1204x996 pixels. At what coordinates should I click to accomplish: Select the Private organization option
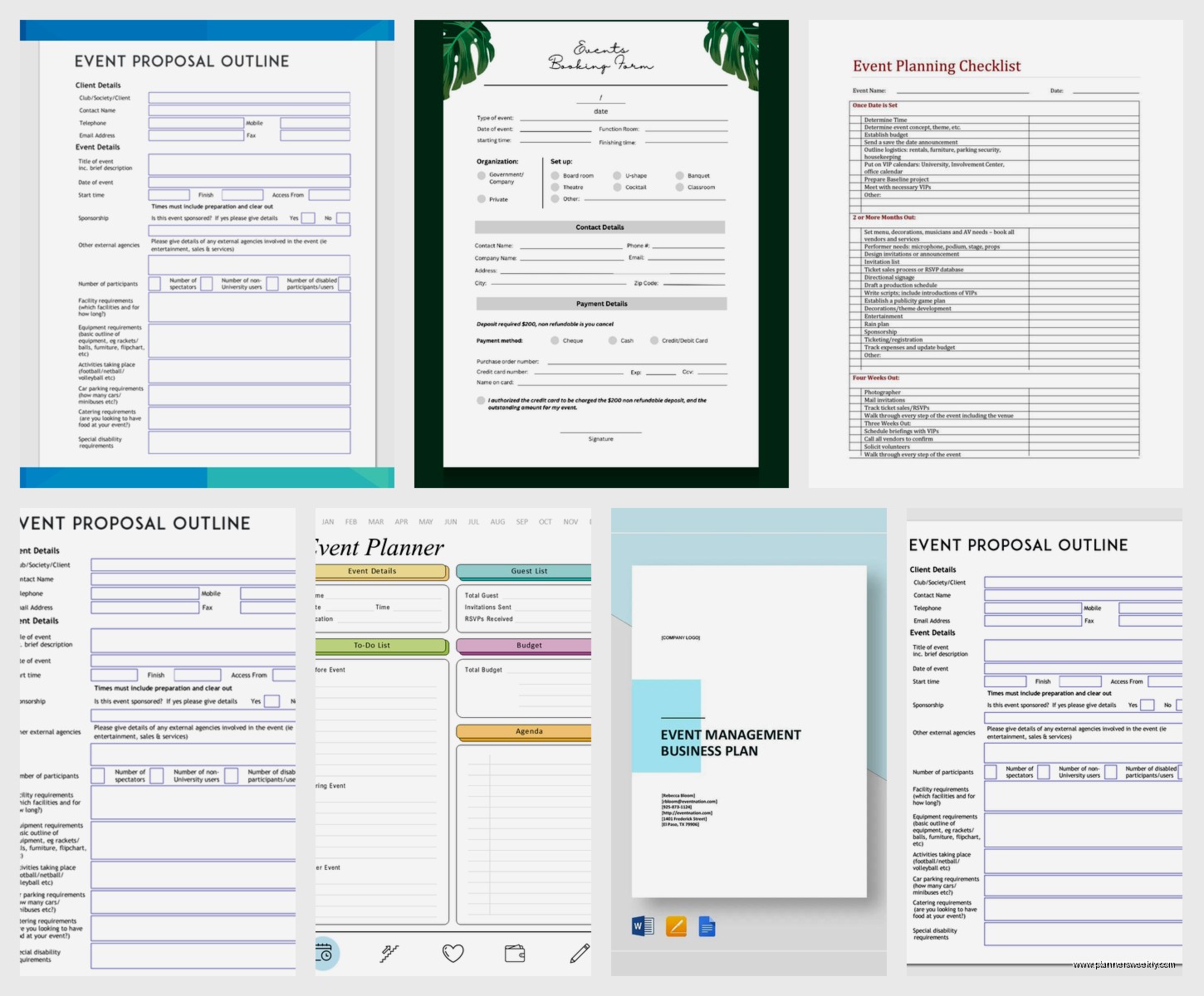(x=481, y=199)
